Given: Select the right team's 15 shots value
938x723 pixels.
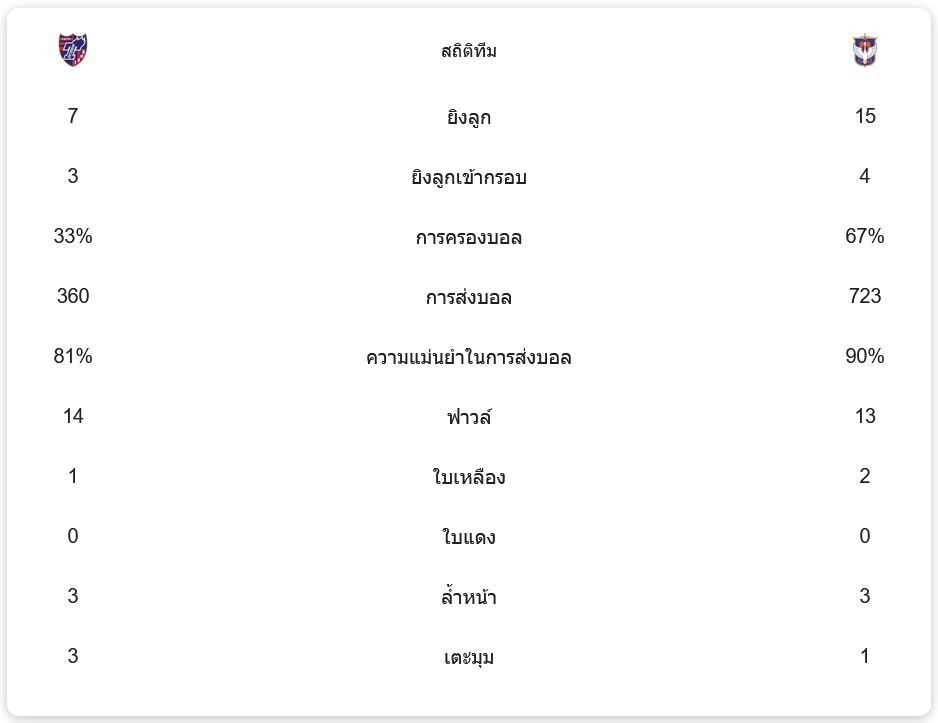Looking at the screenshot, I should pos(865,116).
